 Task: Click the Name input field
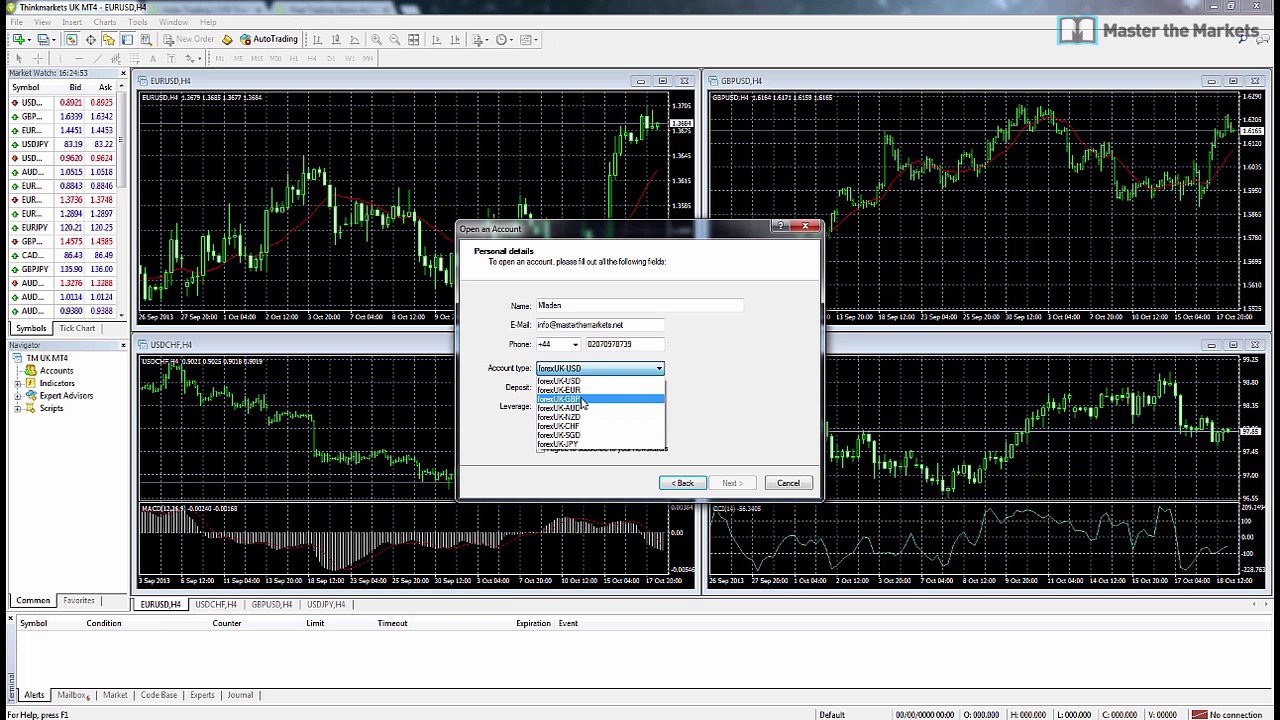coord(640,306)
